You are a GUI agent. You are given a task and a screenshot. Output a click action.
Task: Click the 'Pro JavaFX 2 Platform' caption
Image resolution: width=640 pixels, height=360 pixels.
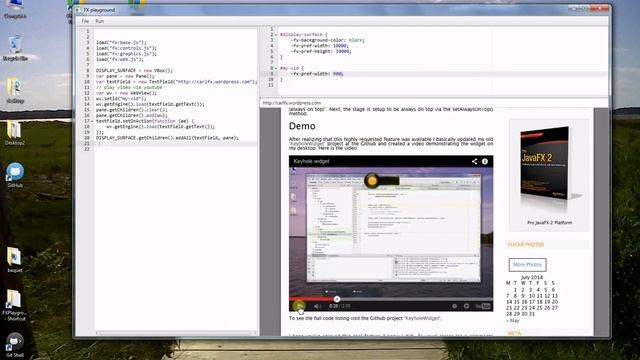549,223
